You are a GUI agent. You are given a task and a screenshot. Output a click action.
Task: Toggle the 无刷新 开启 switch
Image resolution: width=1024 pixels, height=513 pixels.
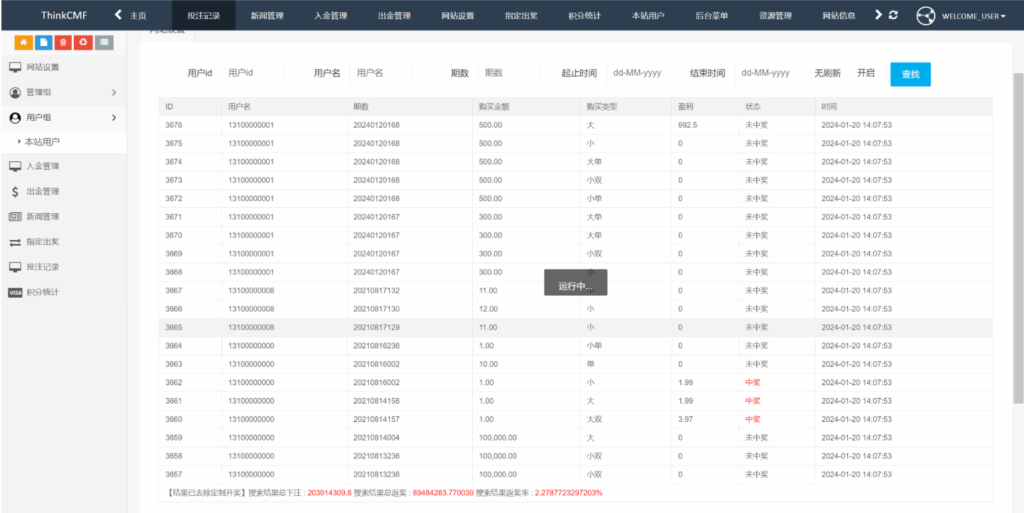[x=866, y=73]
